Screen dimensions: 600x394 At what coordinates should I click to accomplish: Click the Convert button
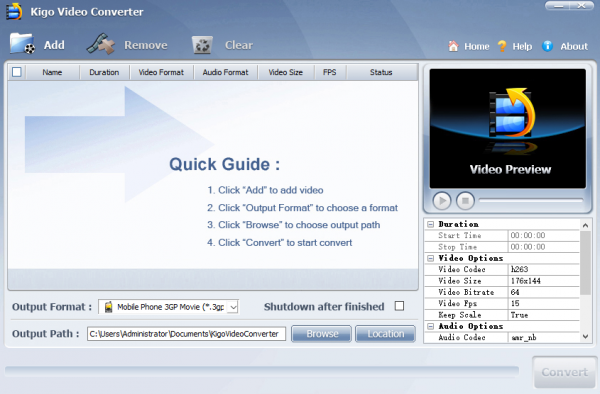[x=565, y=372]
